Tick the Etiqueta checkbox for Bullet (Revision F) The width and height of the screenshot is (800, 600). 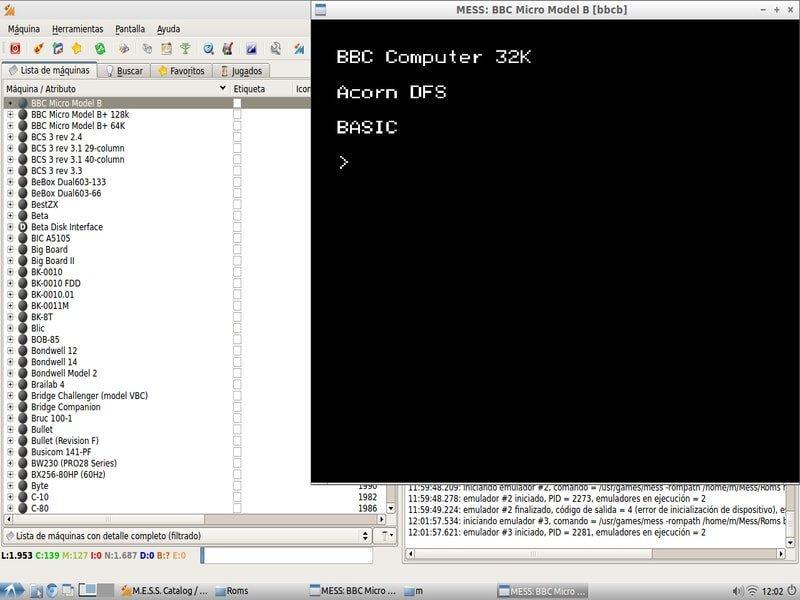click(x=237, y=441)
